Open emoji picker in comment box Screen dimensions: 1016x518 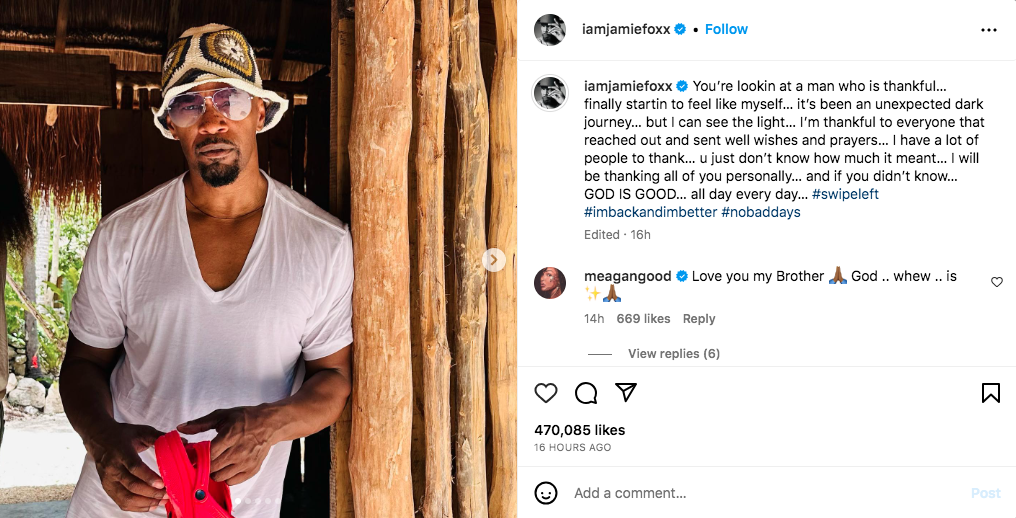pos(546,493)
